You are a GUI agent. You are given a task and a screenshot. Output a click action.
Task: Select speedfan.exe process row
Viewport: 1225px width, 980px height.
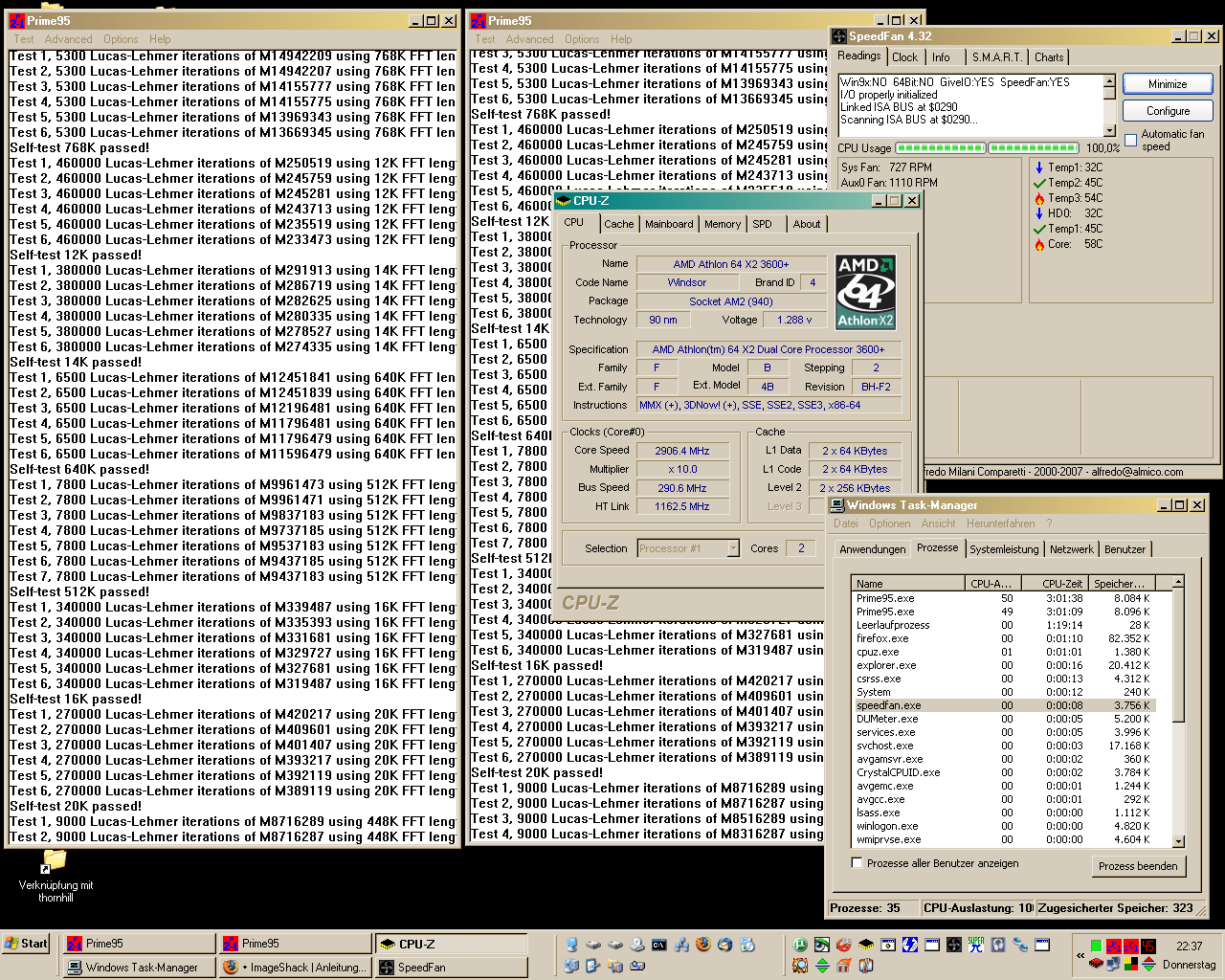pos(1004,705)
